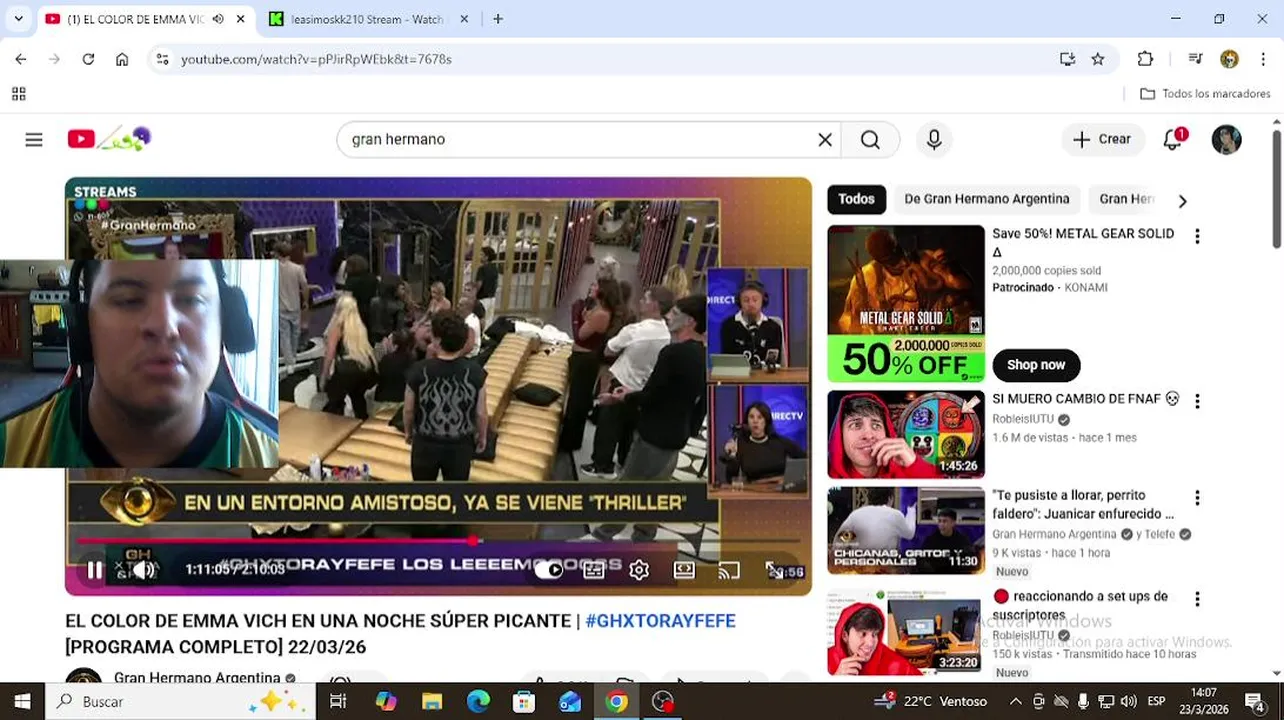
Task: Open File Explorer from the taskbar
Action: [x=432, y=702]
